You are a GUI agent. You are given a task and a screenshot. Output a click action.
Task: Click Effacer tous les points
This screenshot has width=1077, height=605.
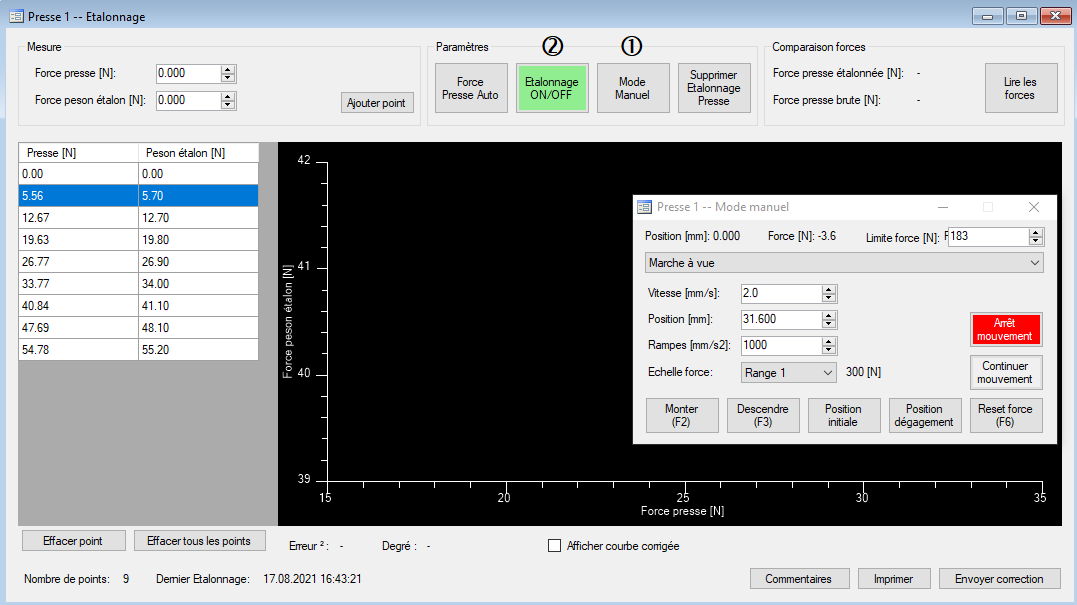(199, 540)
